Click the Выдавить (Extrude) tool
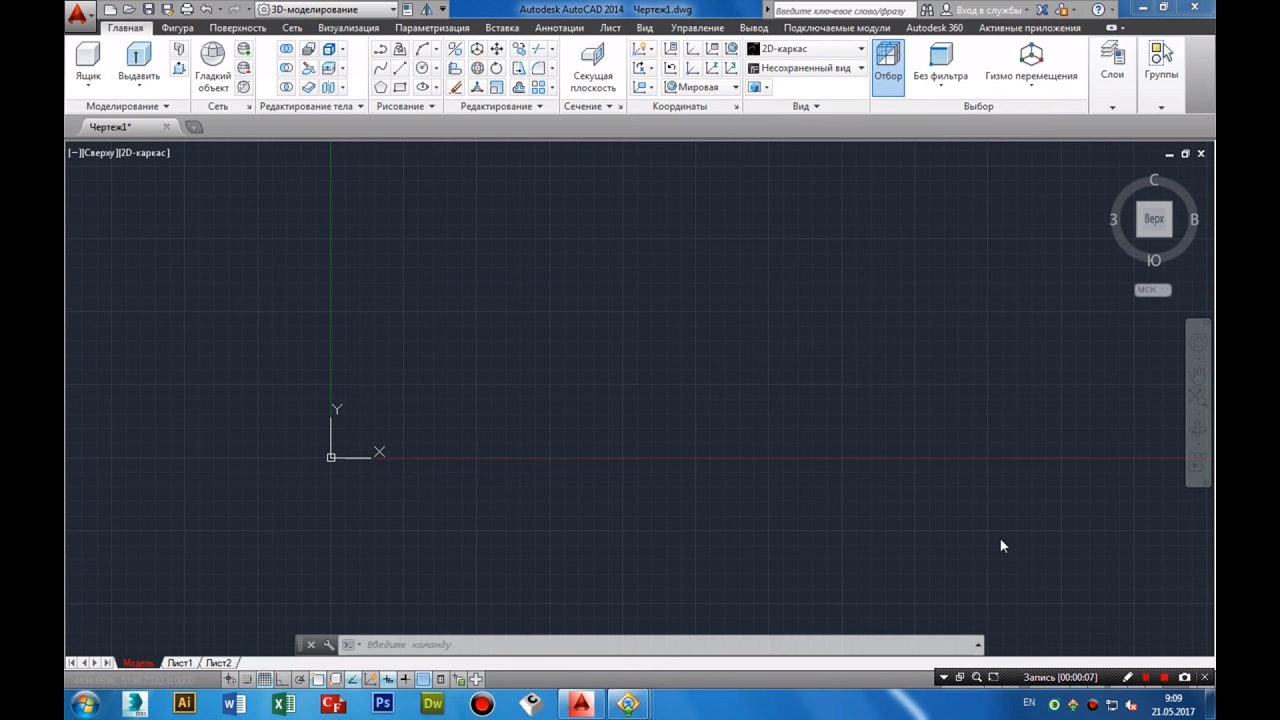 (x=139, y=62)
